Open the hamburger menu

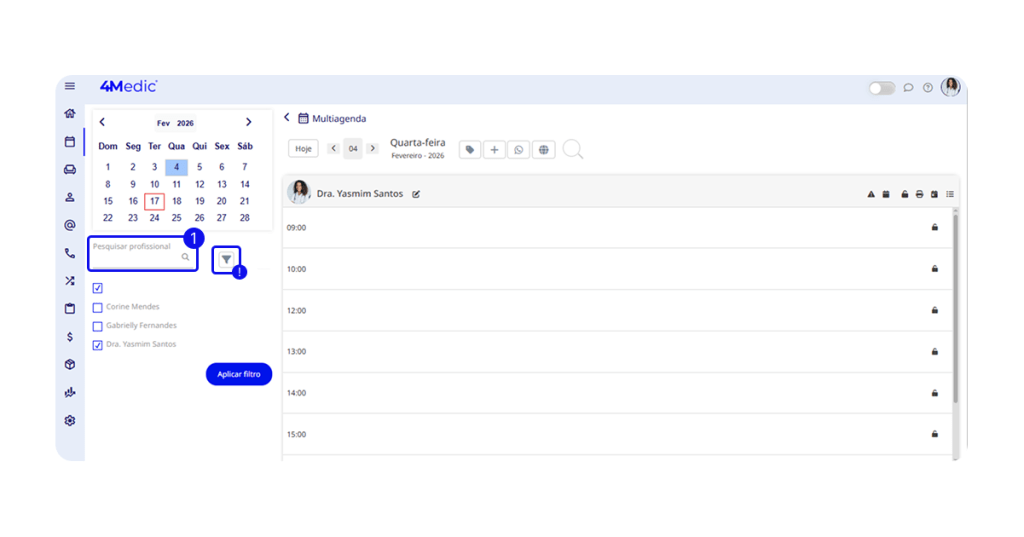(x=70, y=87)
